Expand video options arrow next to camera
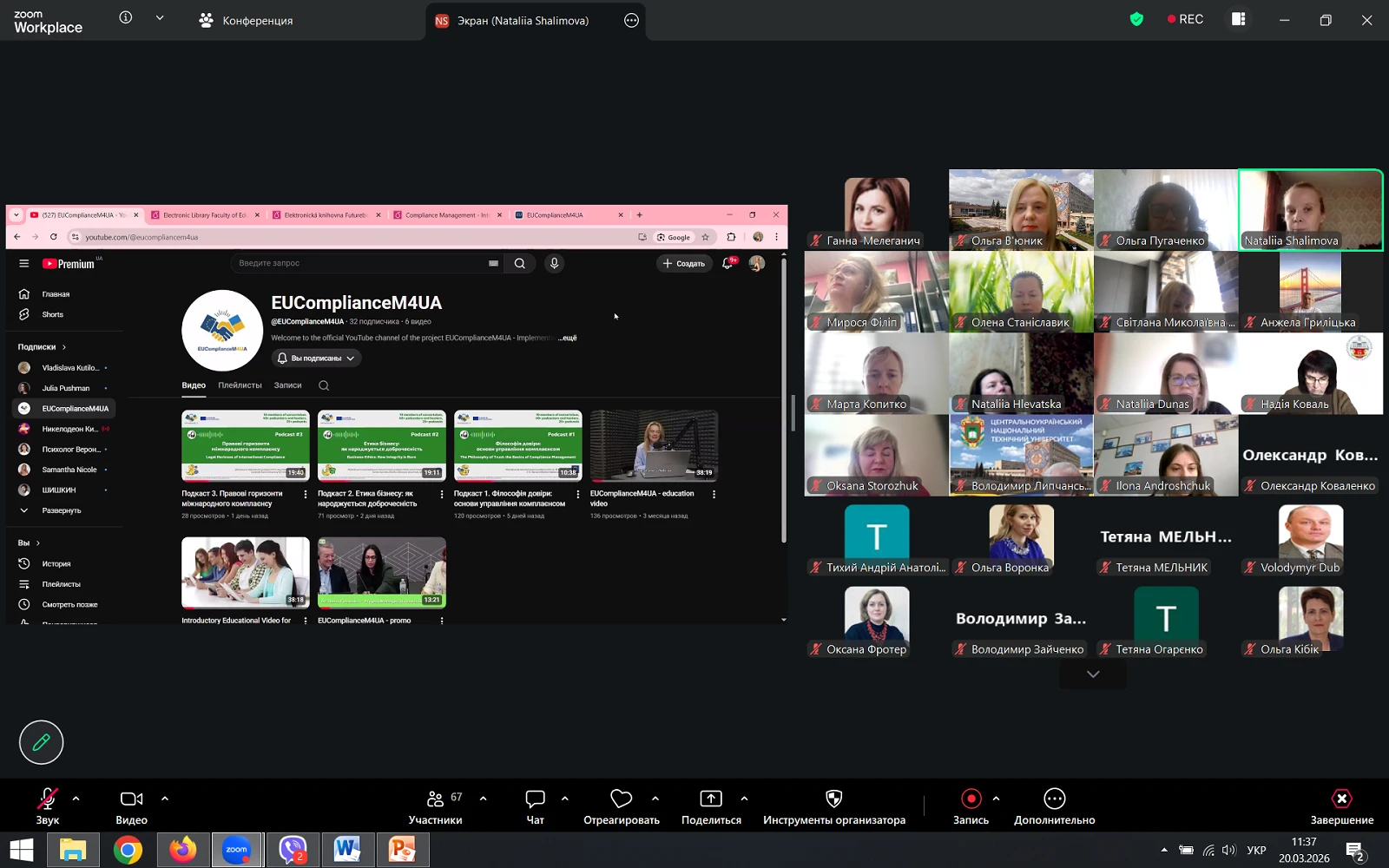The width and height of the screenshot is (1389, 868). click(165, 799)
